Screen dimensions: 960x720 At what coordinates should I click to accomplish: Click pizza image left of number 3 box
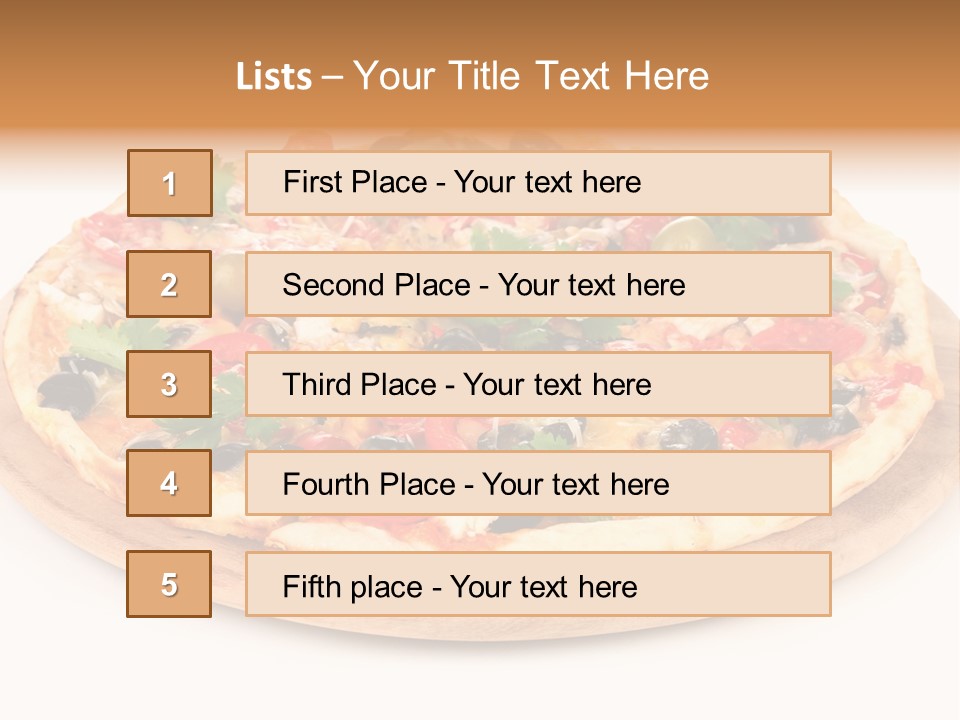70,384
